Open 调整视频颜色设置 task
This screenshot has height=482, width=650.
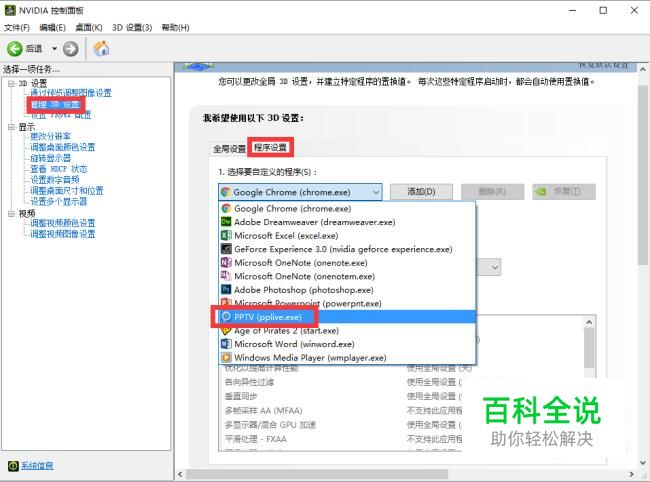click(x=63, y=223)
